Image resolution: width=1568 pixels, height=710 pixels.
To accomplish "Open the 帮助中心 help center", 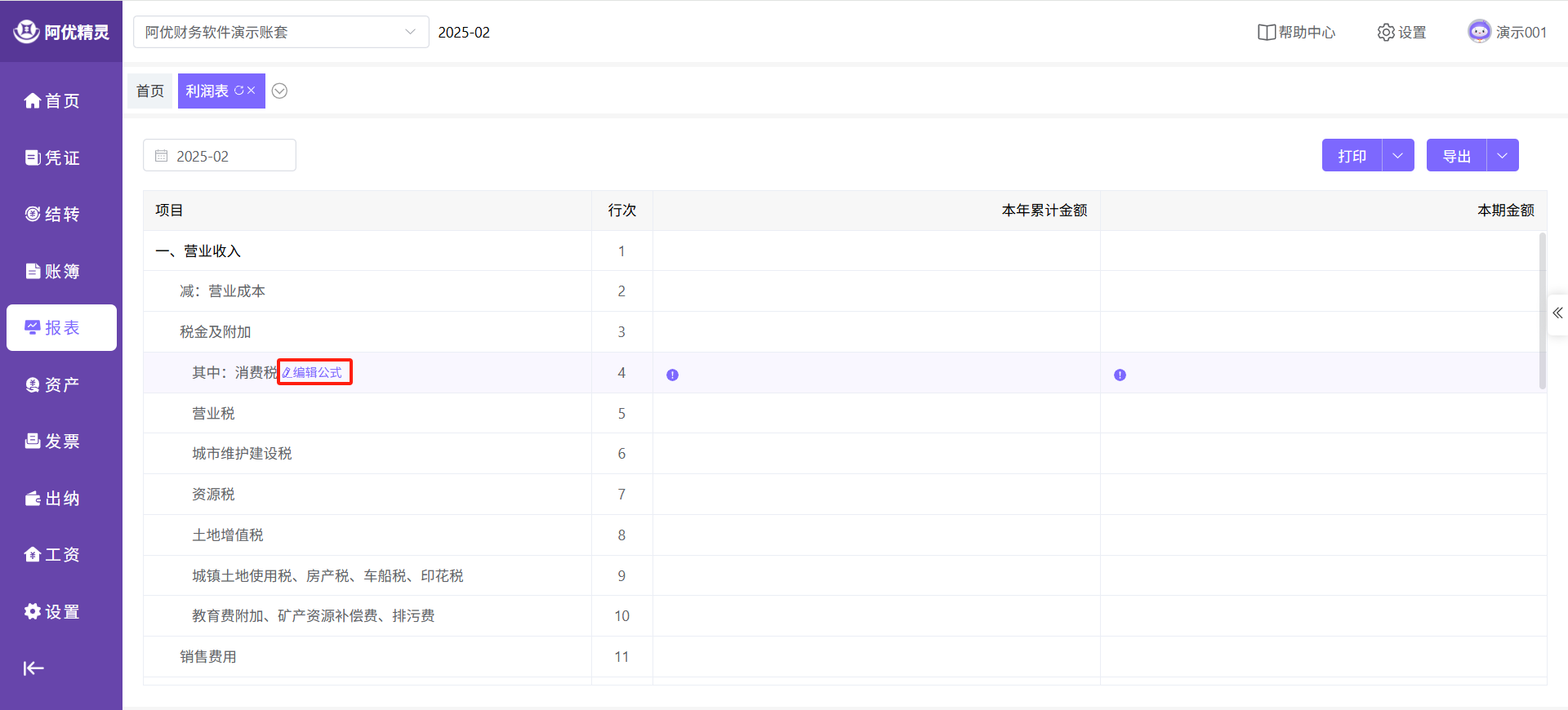I will (1297, 33).
